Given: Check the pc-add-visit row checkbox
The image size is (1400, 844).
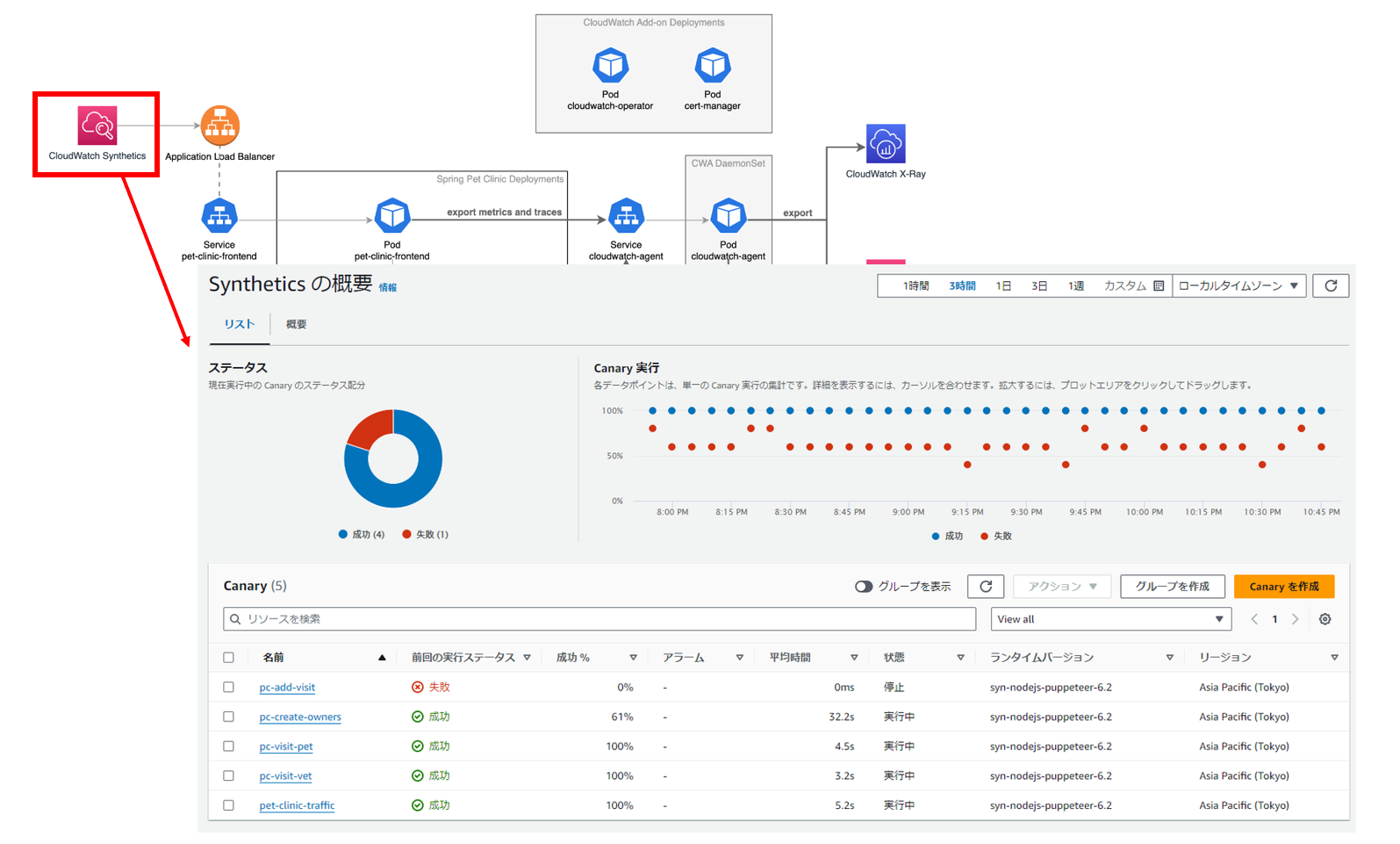Looking at the screenshot, I should tap(229, 688).
